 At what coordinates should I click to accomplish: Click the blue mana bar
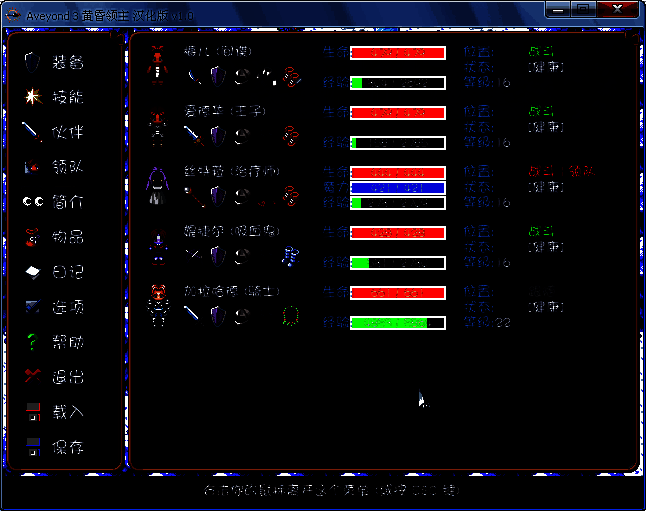[397, 188]
